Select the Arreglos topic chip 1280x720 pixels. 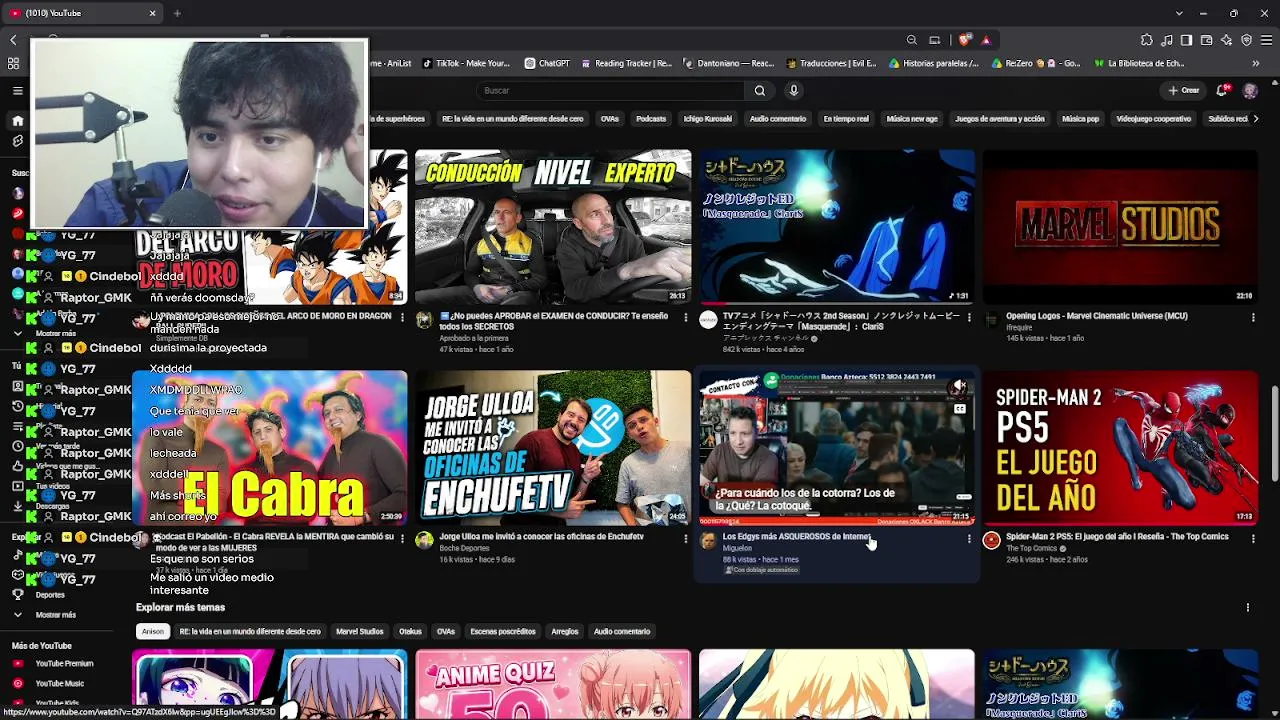(565, 632)
